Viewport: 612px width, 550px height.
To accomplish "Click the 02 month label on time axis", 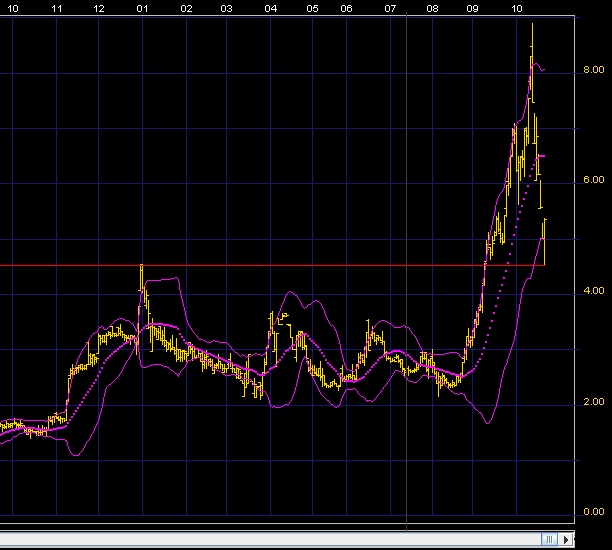I will coord(187,9).
